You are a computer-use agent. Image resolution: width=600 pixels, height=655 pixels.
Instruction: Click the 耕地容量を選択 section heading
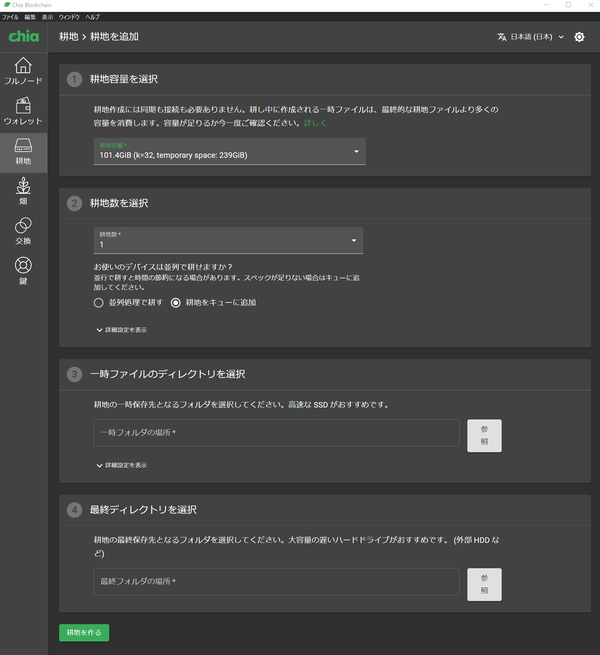(x=124, y=79)
